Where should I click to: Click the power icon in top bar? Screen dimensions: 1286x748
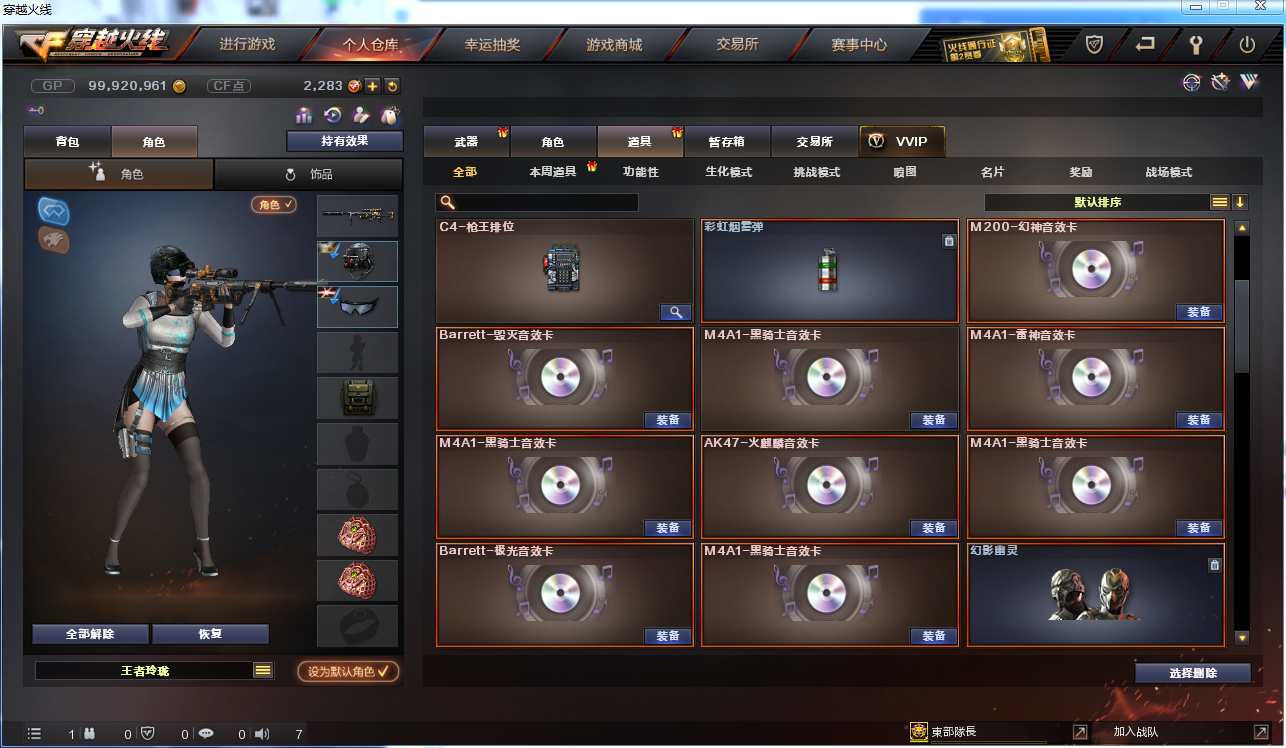click(x=1247, y=45)
